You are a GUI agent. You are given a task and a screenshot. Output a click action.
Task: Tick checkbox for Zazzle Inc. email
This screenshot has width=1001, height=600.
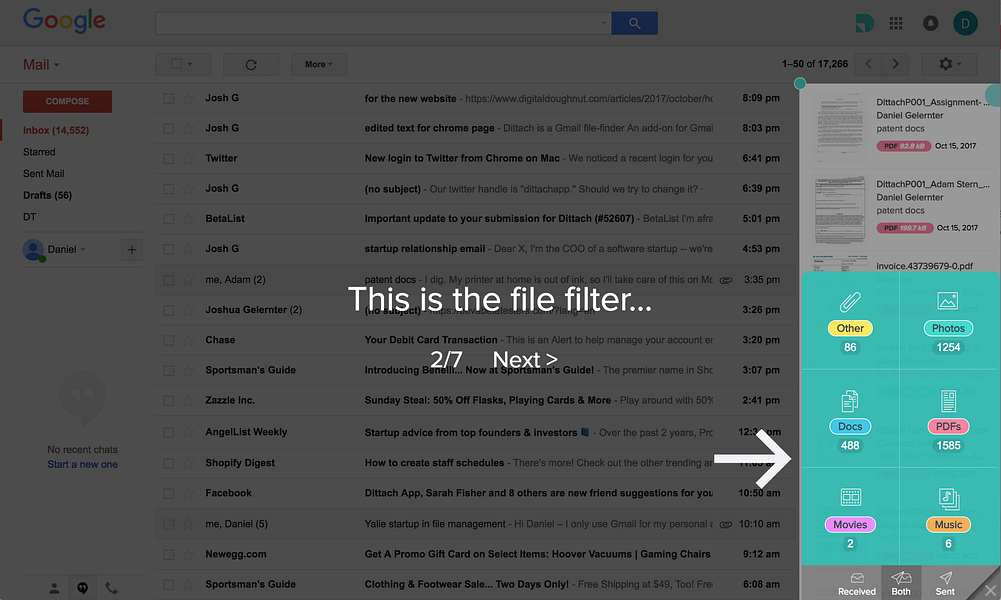169,401
